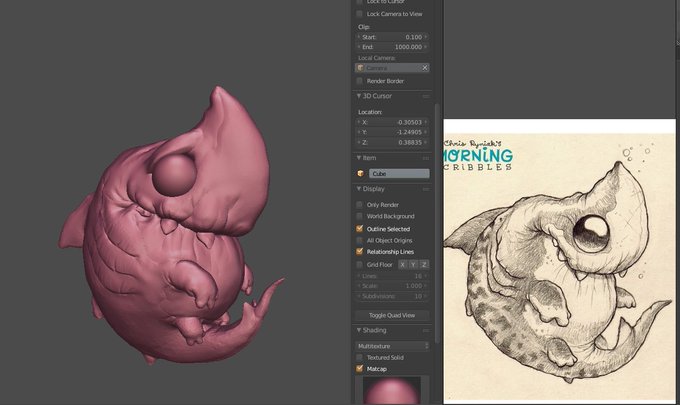Screen dimensions: 680x405
Task: Enable the World Background checkbox
Action: point(359,216)
